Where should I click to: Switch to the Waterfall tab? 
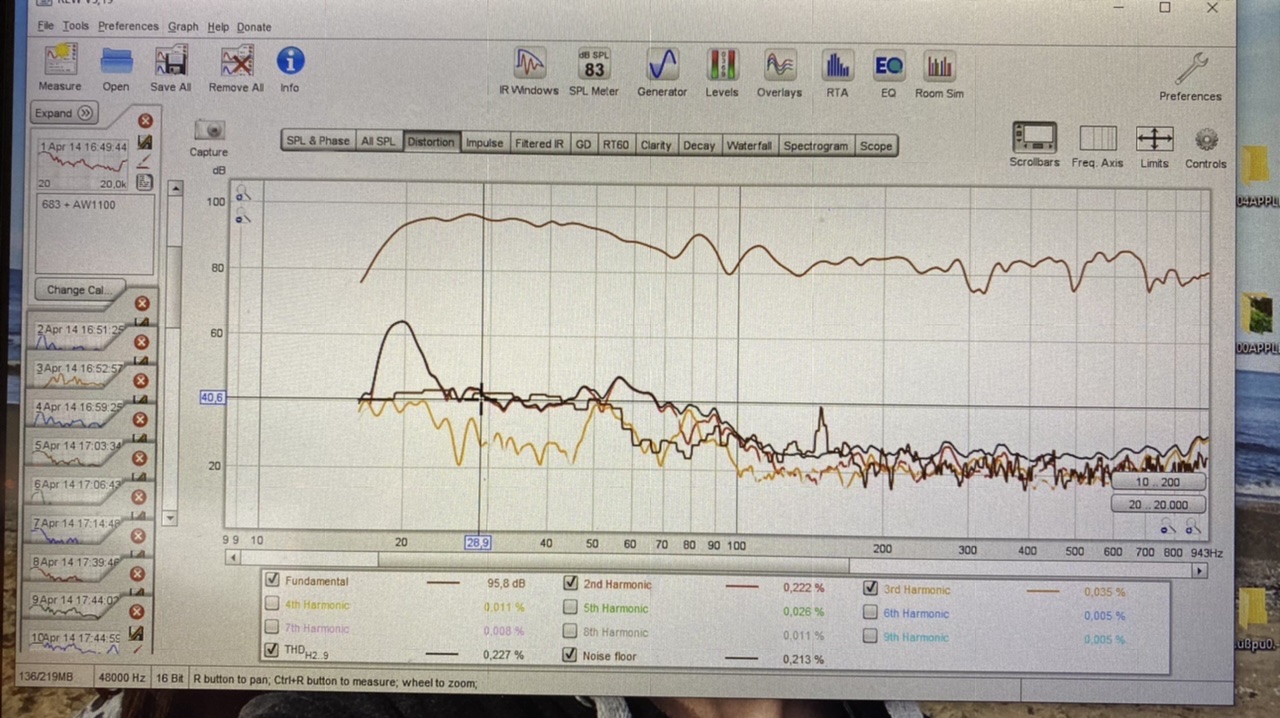pos(748,145)
